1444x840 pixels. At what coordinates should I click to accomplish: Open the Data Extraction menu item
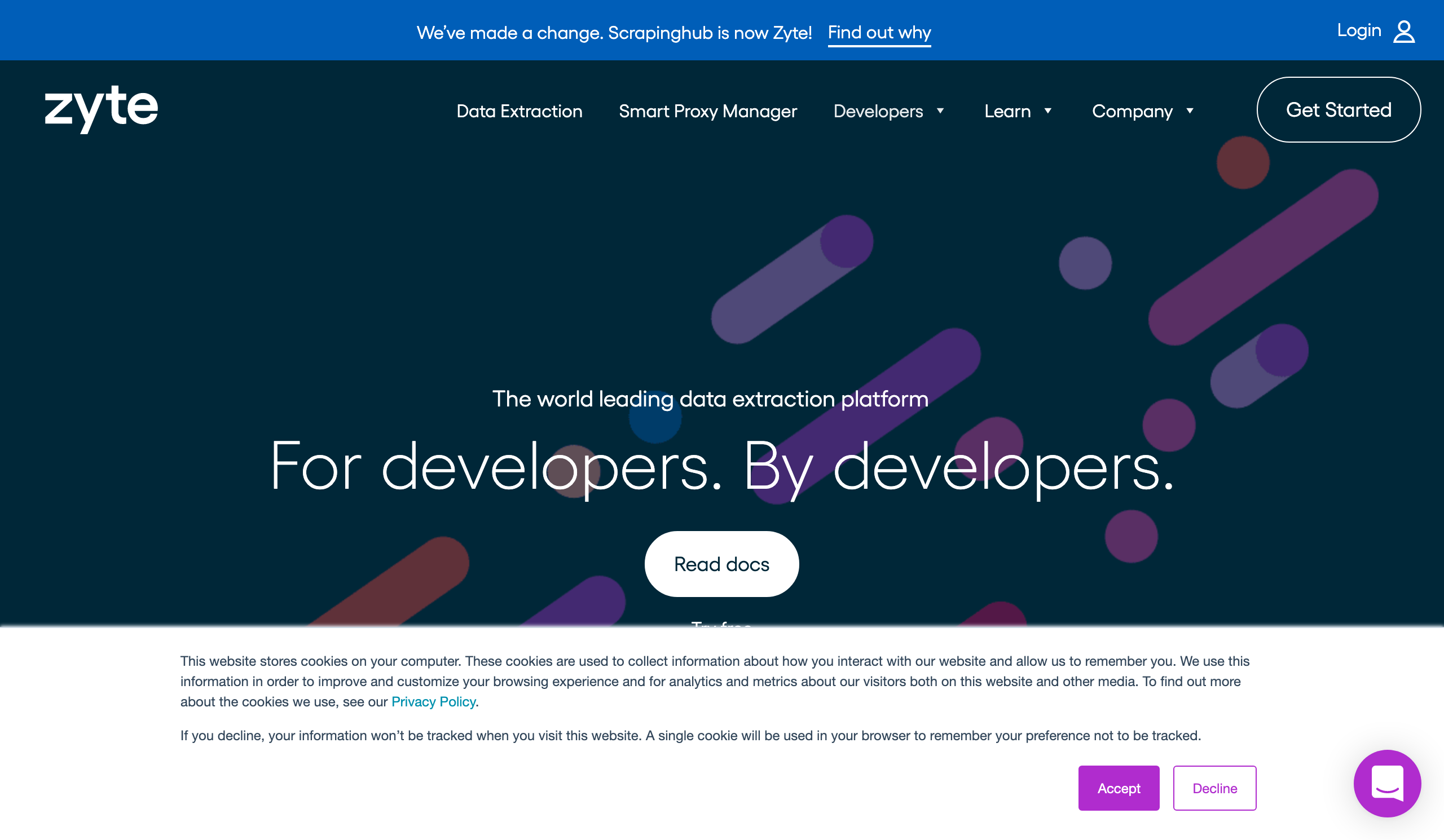click(x=519, y=111)
